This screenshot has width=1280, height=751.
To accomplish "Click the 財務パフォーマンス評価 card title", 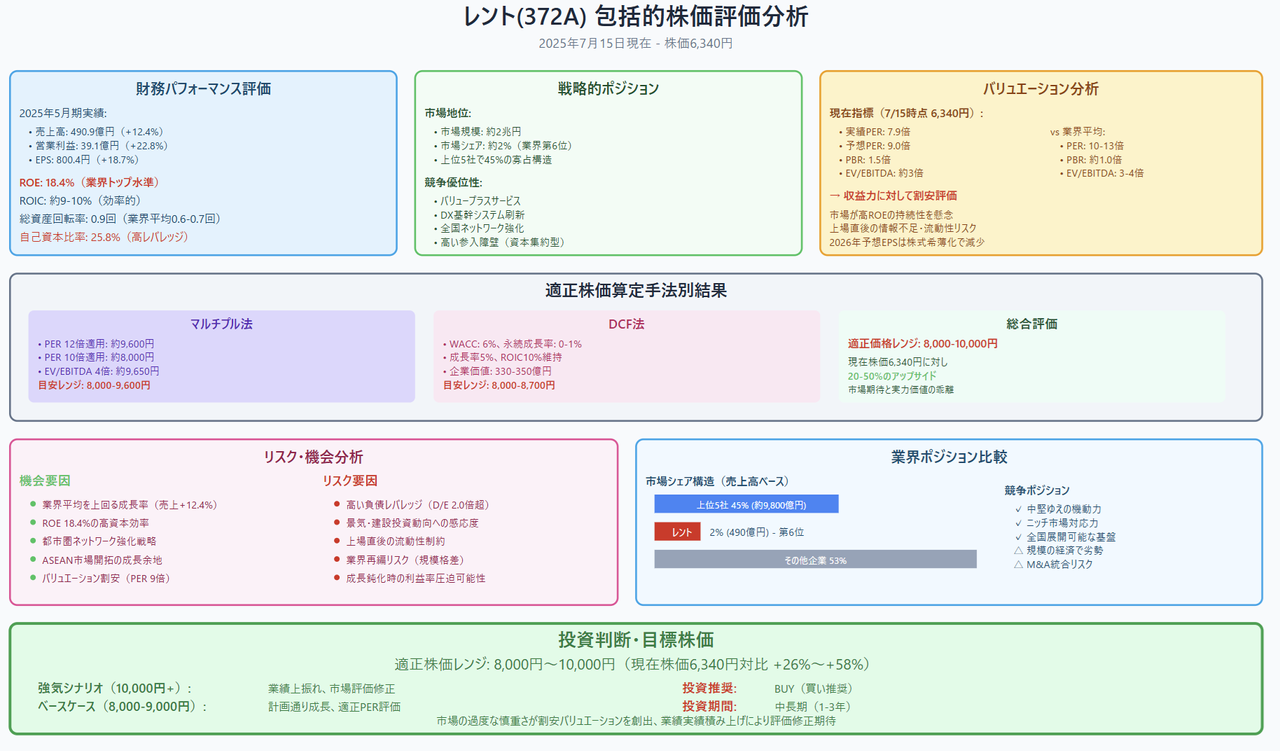I will pyautogui.click(x=203, y=88).
